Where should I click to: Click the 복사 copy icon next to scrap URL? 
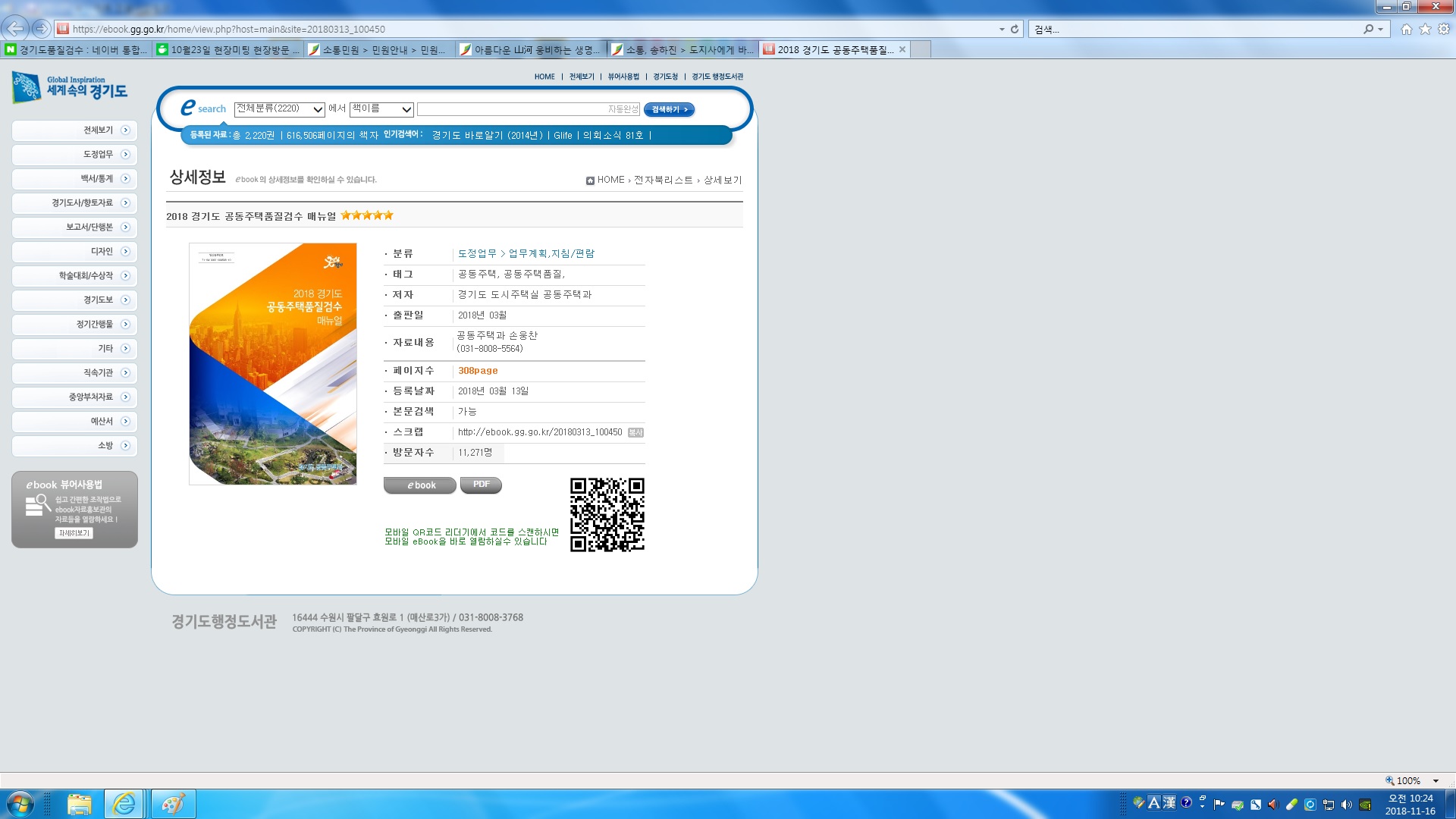635,432
